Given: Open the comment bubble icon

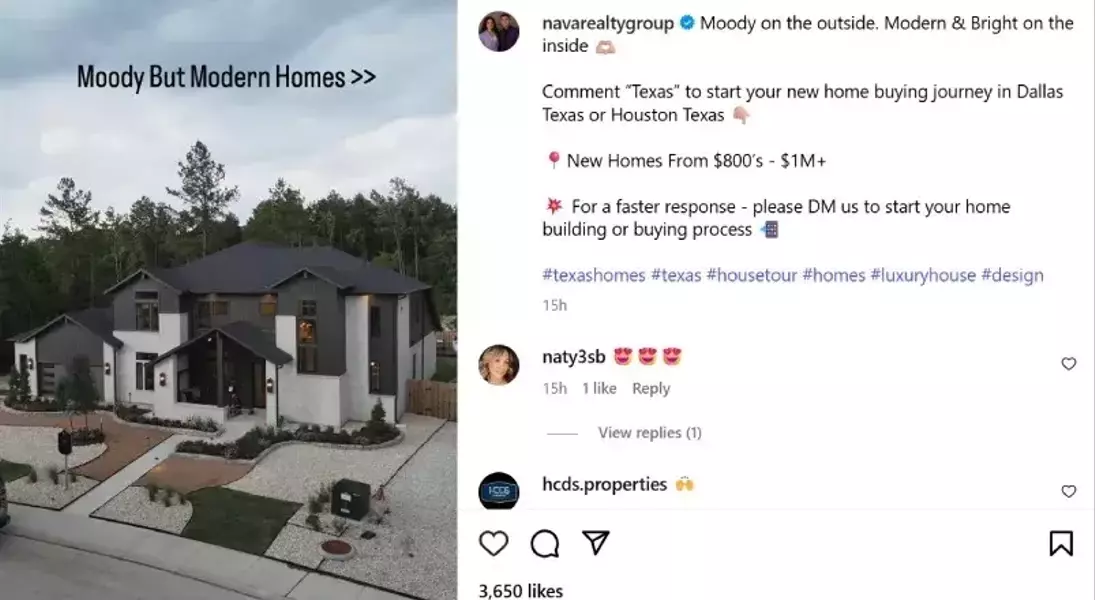Looking at the screenshot, I should pos(545,543).
